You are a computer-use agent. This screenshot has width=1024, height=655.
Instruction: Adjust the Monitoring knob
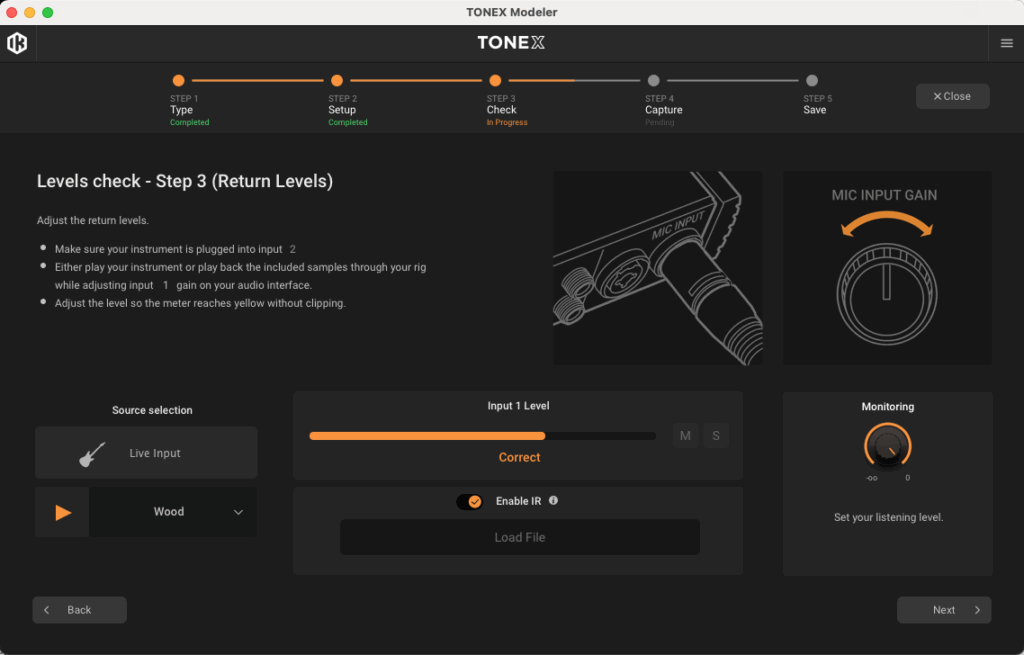tap(887, 447)
